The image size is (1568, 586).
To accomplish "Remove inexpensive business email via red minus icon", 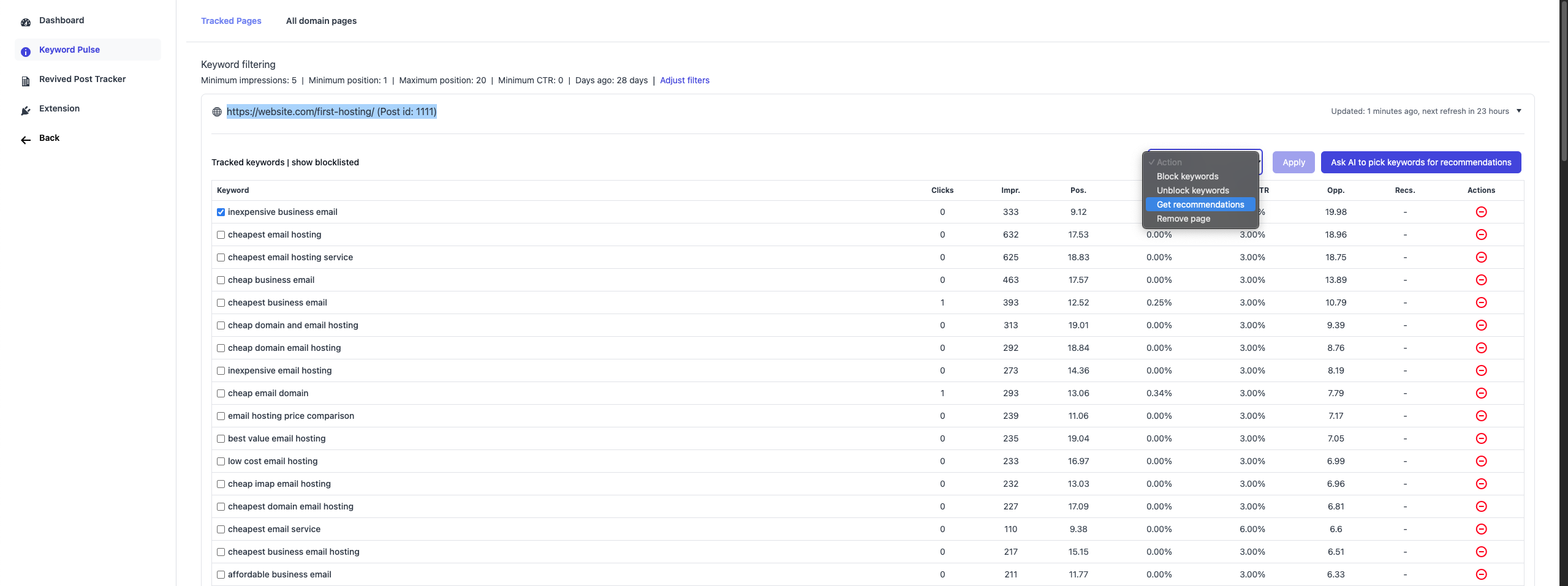I will pos(1482,212).
